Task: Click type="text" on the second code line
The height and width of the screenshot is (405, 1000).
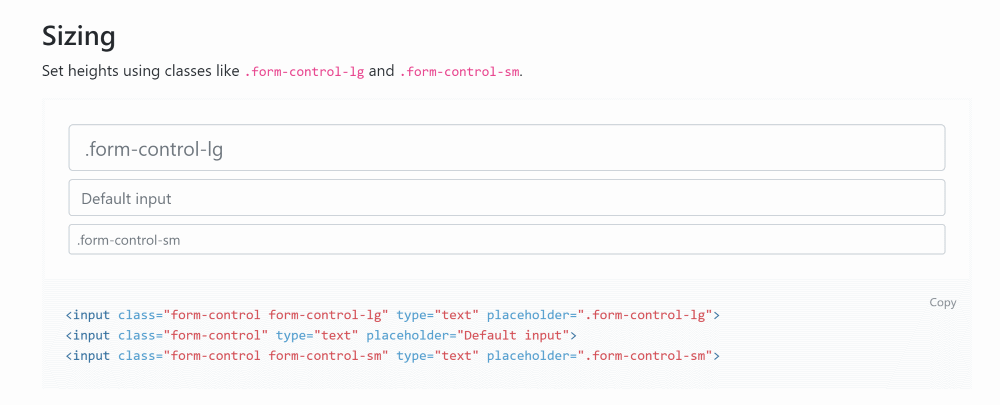Action: (317, 335)
